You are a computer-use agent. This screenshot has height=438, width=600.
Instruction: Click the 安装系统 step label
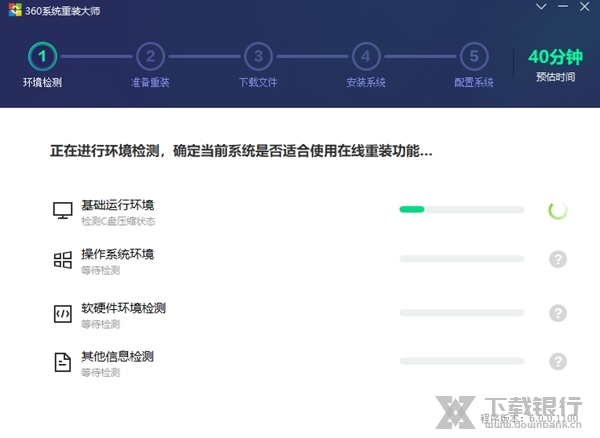(x=366, y=82)
